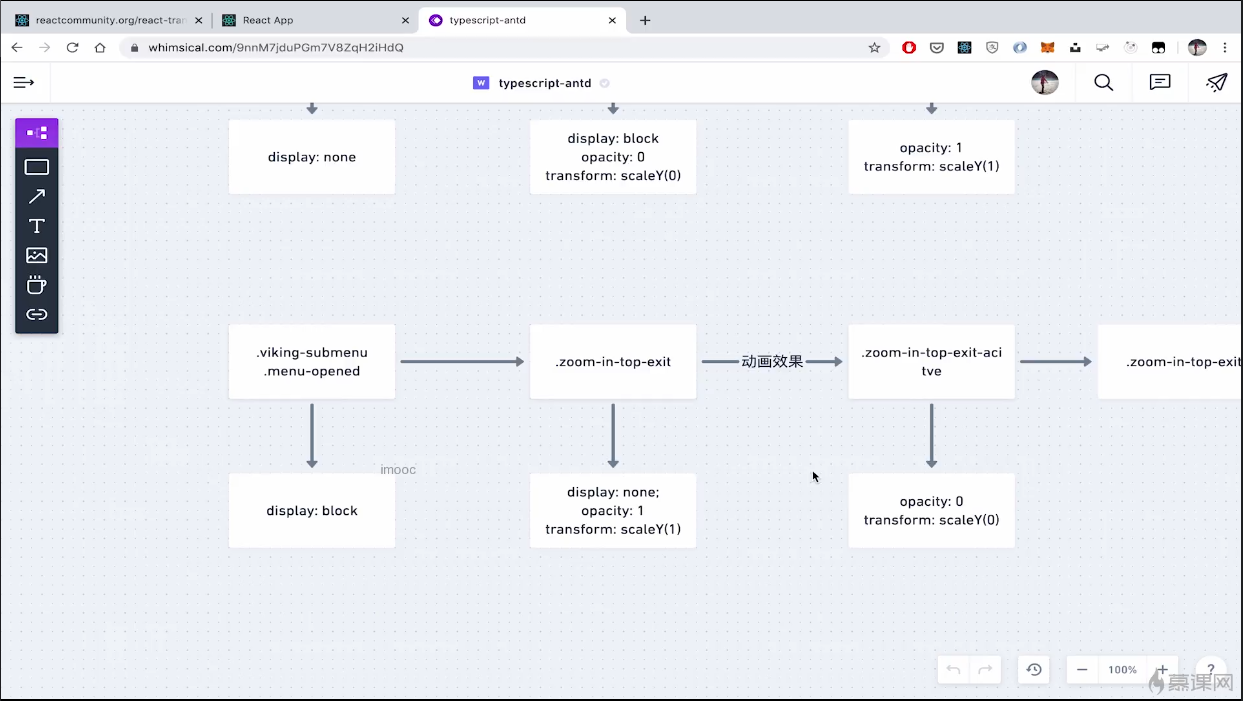Open the typescript-antd title dropdown

tap(545, 83)
